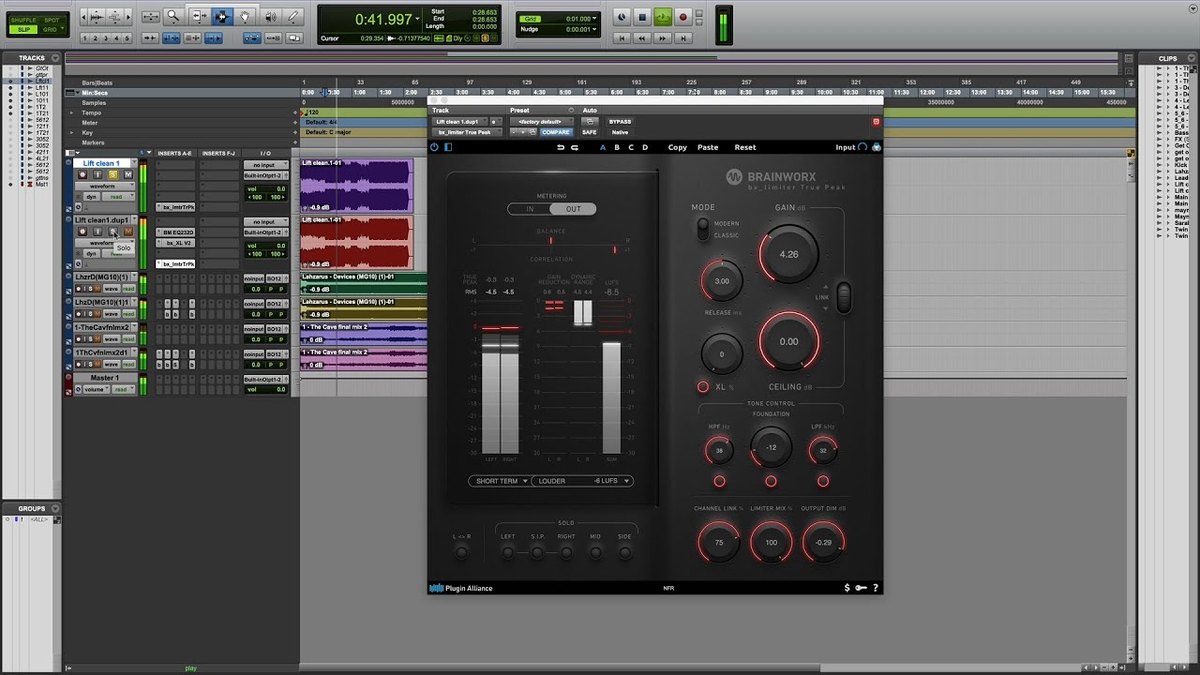Select GRID edit mode

[51, 30]
